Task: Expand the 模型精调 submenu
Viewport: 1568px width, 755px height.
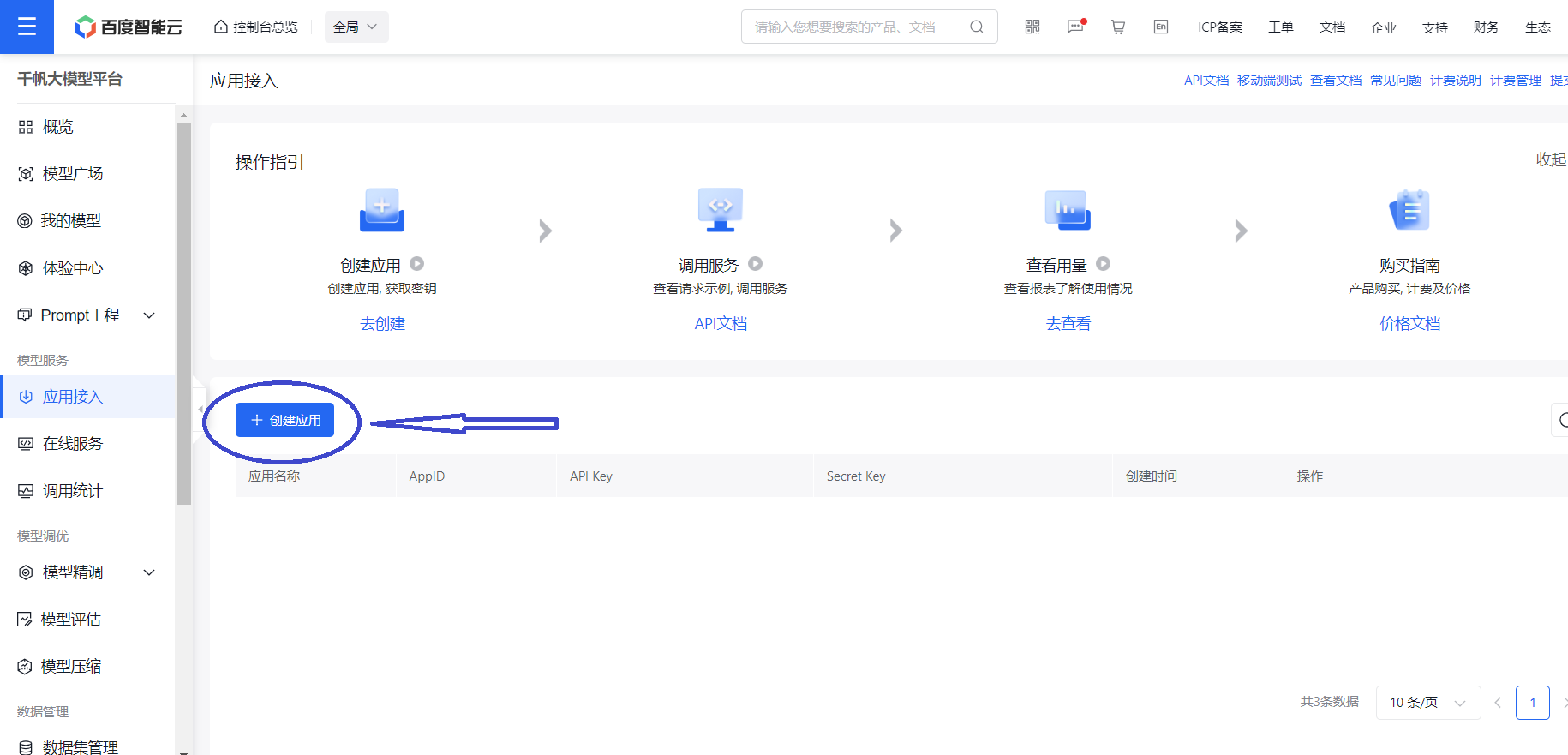Action: point(149,572)
